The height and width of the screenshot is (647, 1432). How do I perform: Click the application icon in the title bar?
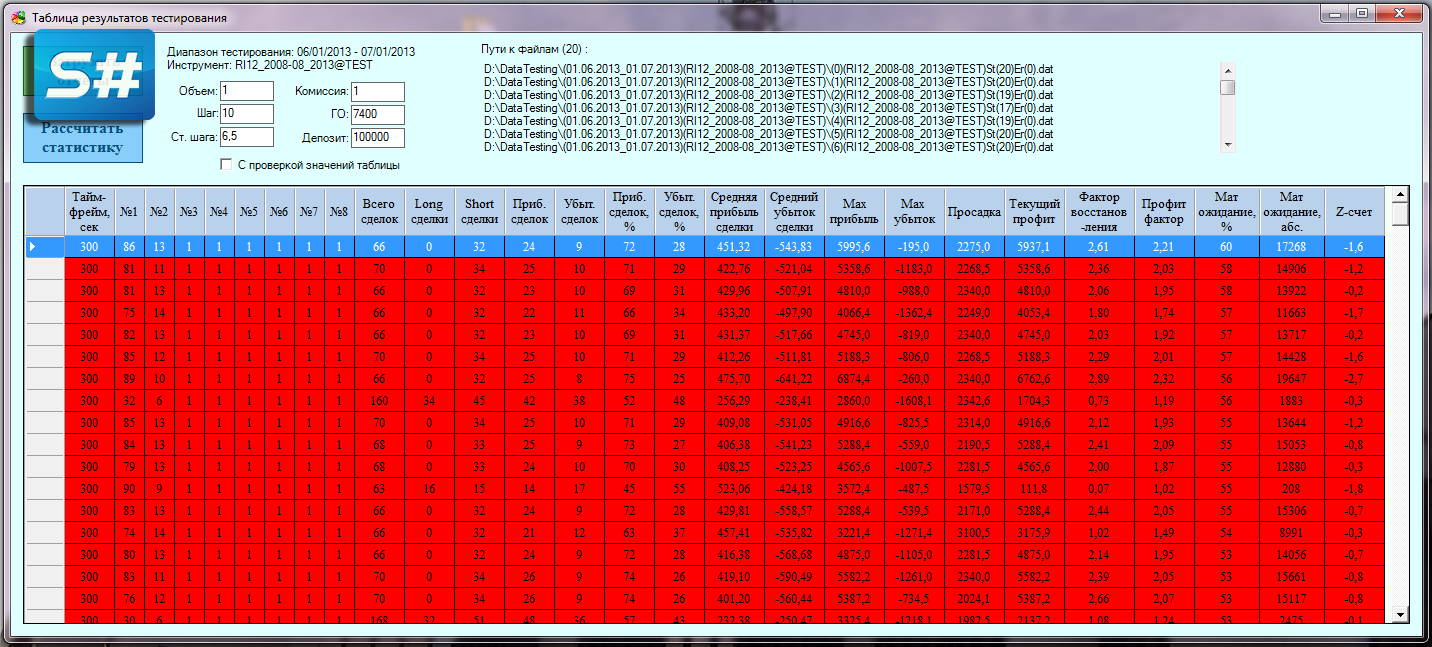pyautogui.click(x=17, y=17)
